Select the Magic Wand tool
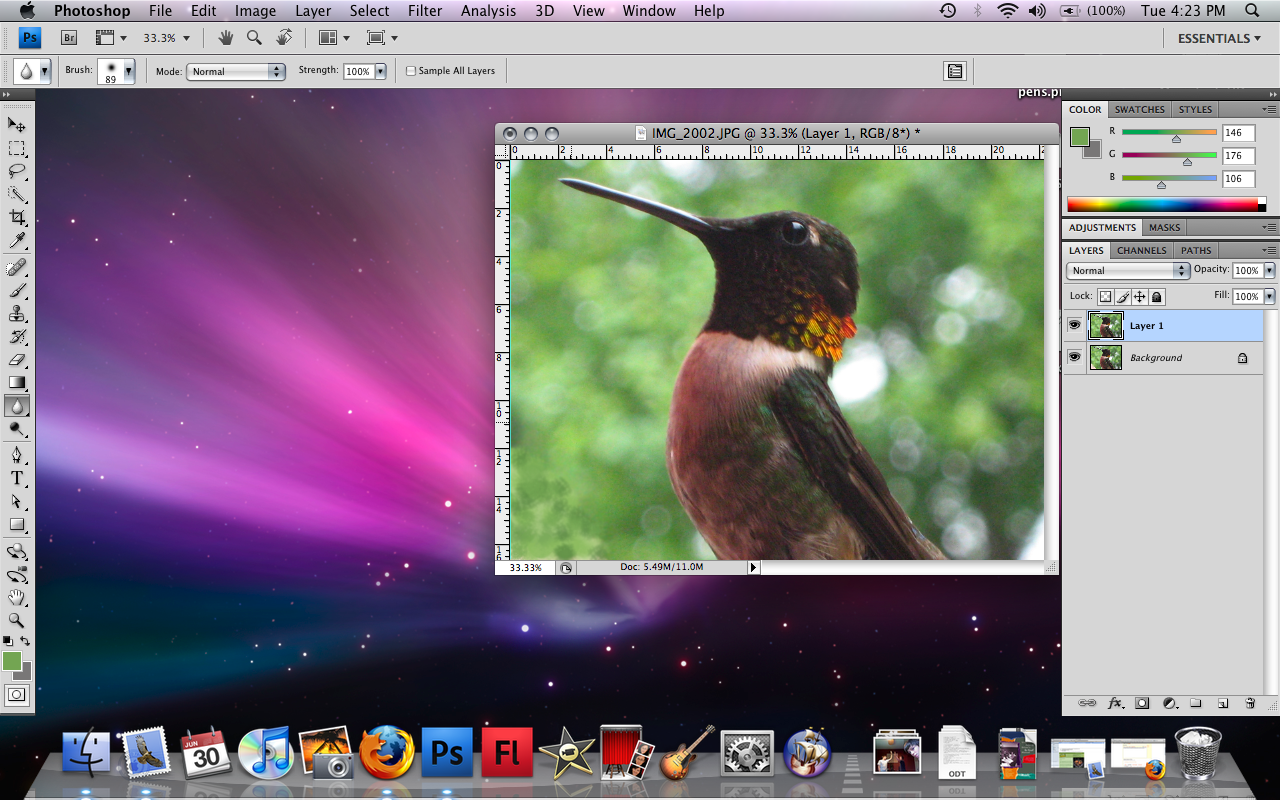The height and width of the screenshot is (800, 1280). pos(17,194)
